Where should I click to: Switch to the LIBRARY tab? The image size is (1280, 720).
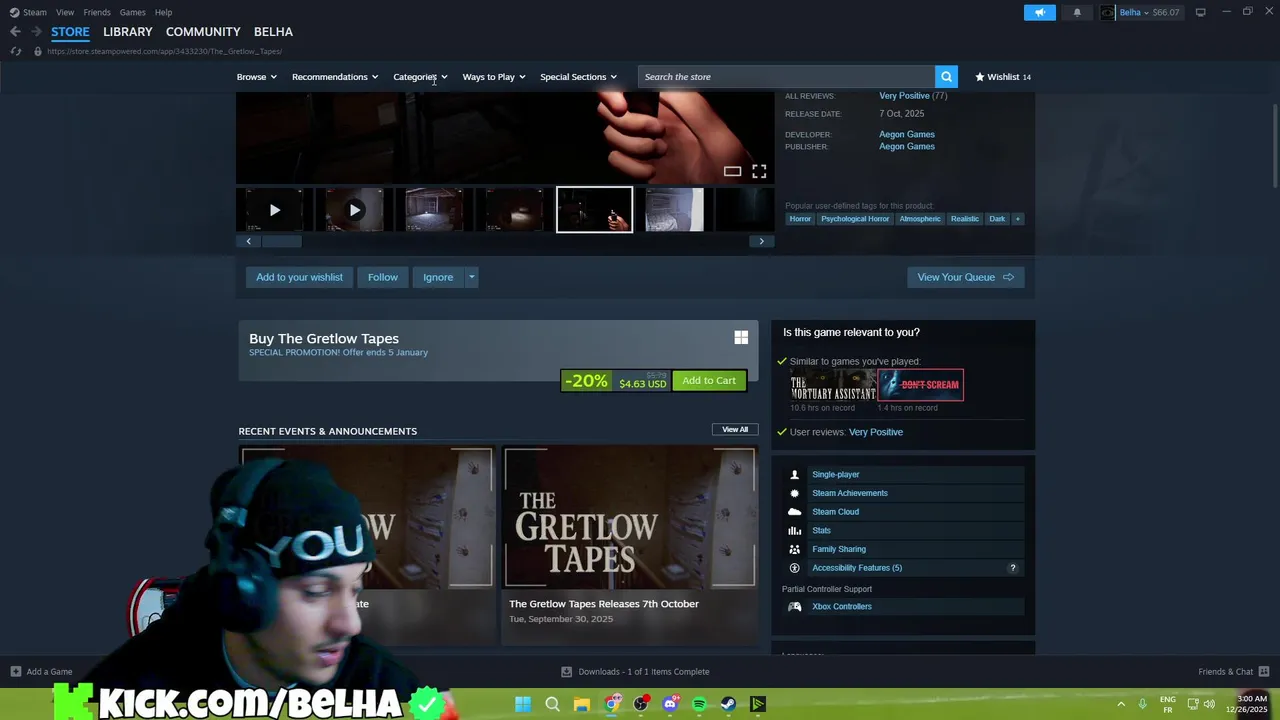point(128,32)
